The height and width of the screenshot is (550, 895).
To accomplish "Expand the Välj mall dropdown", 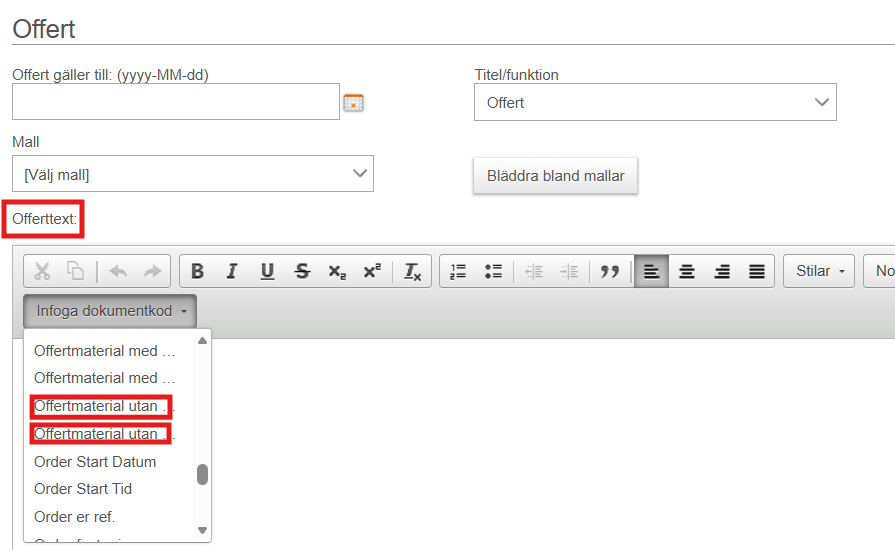I will coord(193,174).
